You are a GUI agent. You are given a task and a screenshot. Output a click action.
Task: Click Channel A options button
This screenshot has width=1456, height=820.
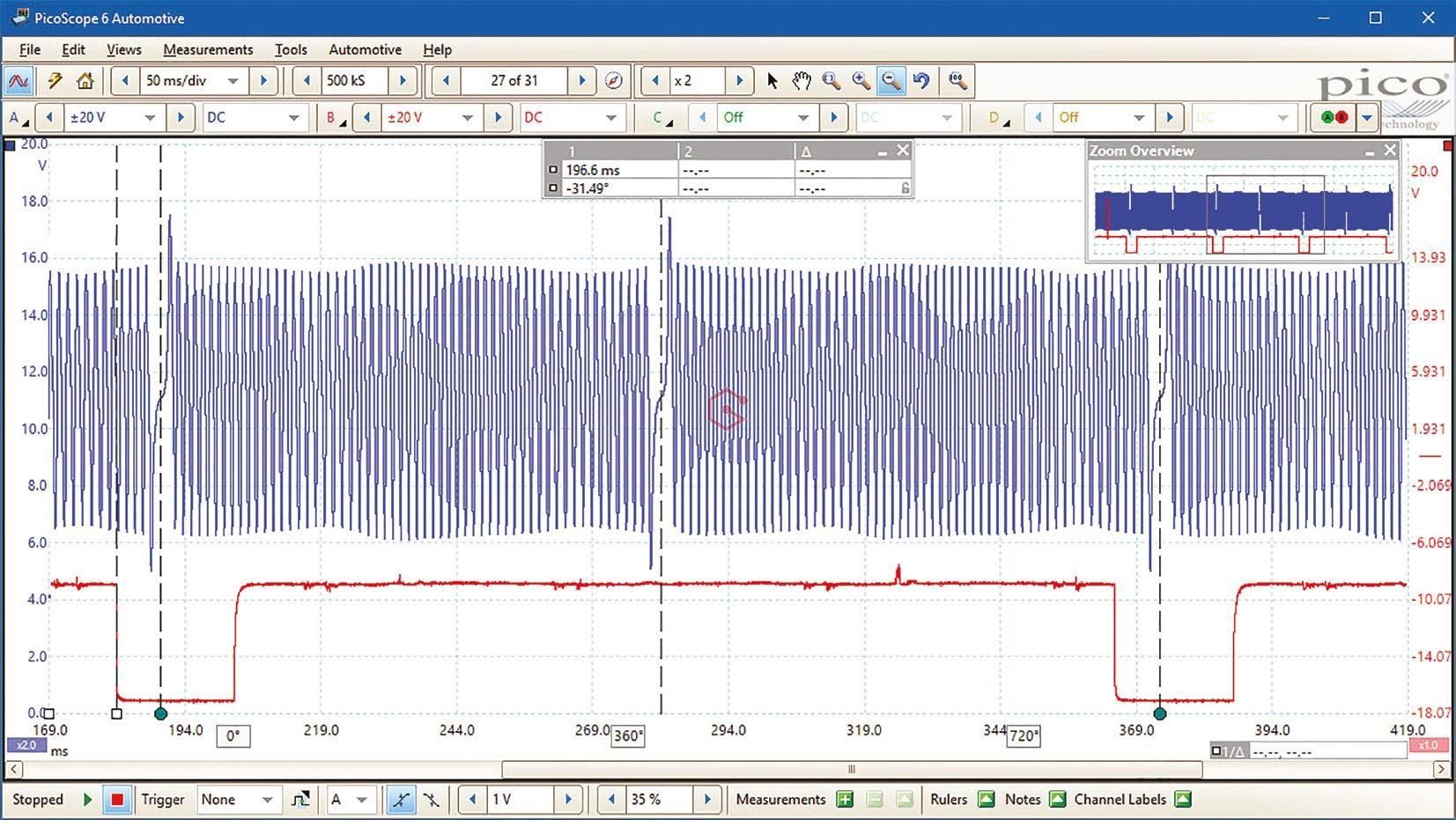click(x=18, y=117)
